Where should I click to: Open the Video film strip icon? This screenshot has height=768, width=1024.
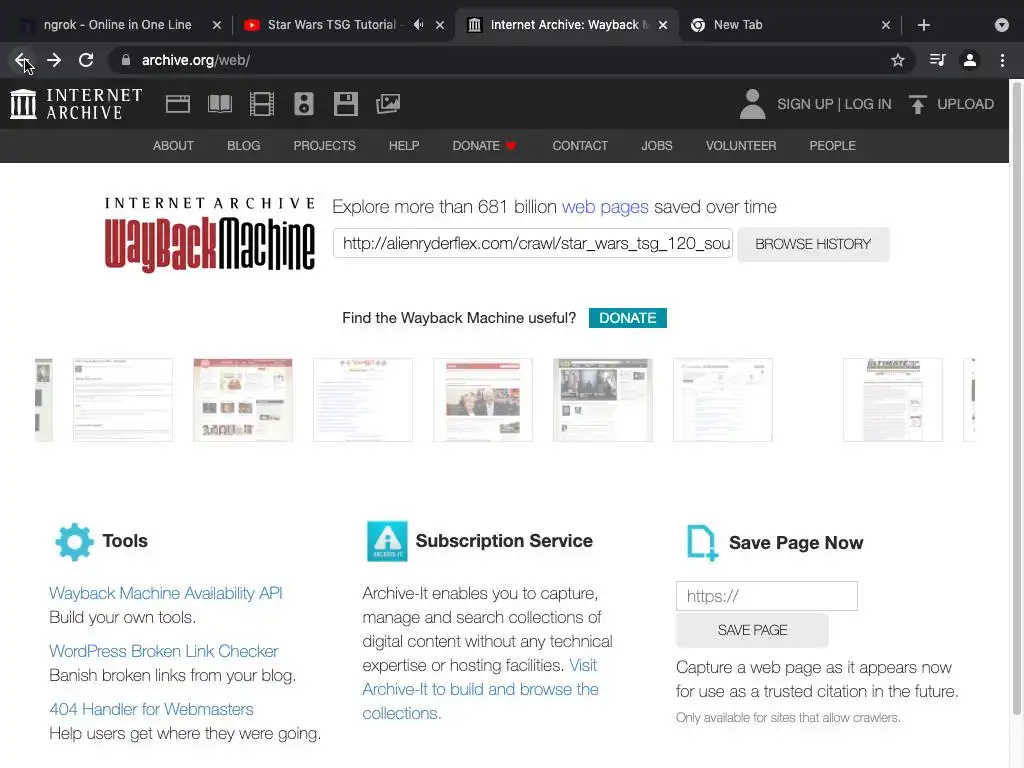point(262,104)
